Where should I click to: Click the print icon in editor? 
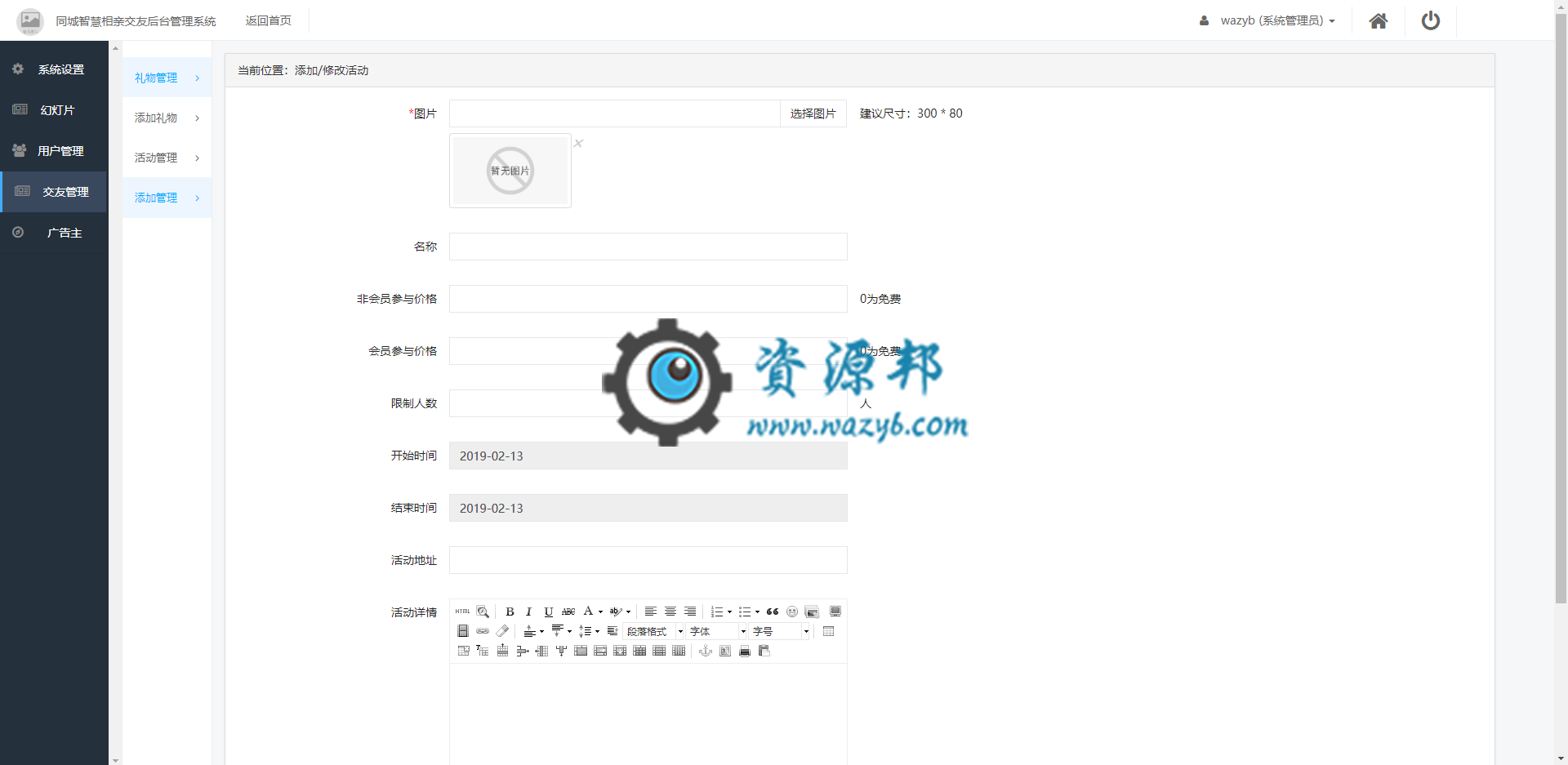pos(745,651)
